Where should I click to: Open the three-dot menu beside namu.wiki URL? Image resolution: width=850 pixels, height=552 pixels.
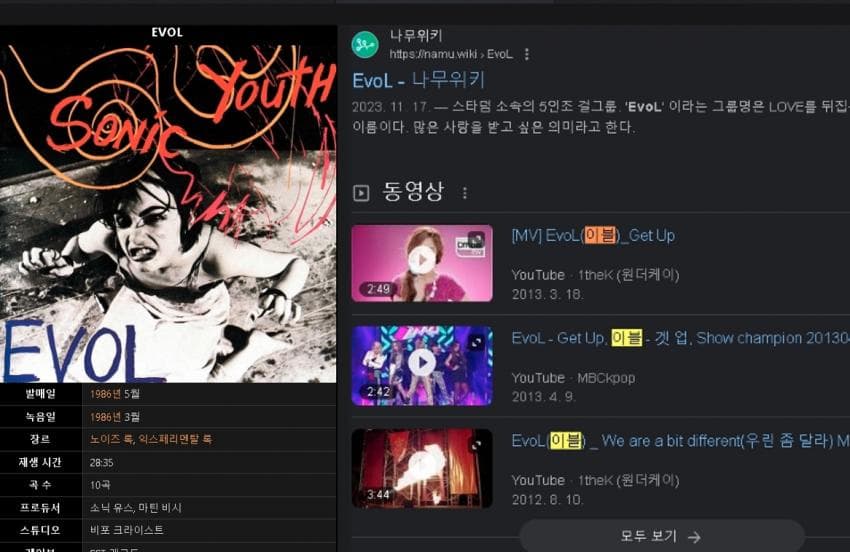tap(526, 54)
